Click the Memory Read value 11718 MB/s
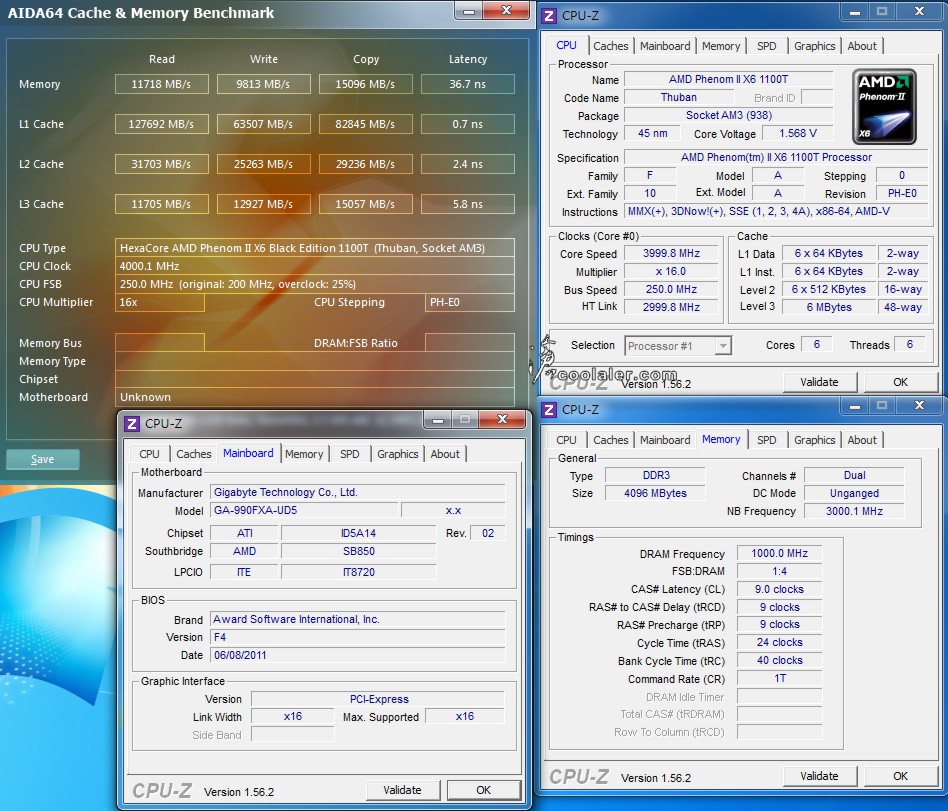 [161, 84]
